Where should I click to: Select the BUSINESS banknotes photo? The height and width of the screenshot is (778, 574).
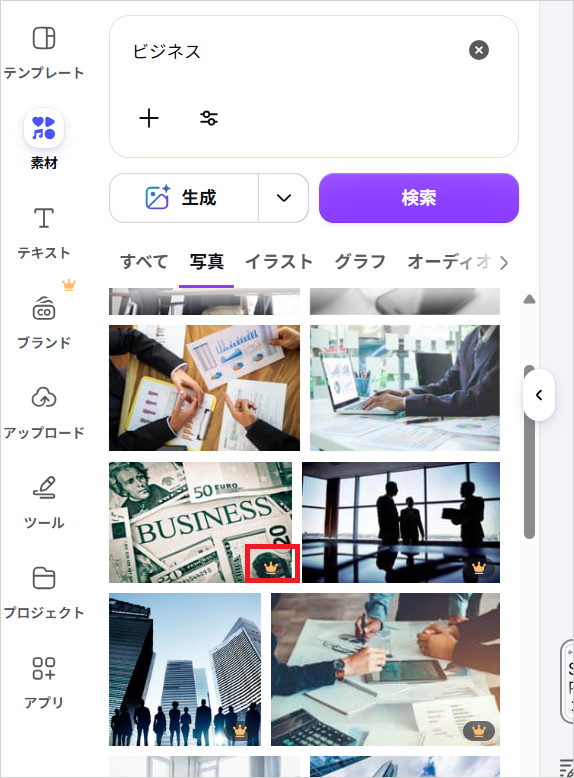click(x=200, y=522)
